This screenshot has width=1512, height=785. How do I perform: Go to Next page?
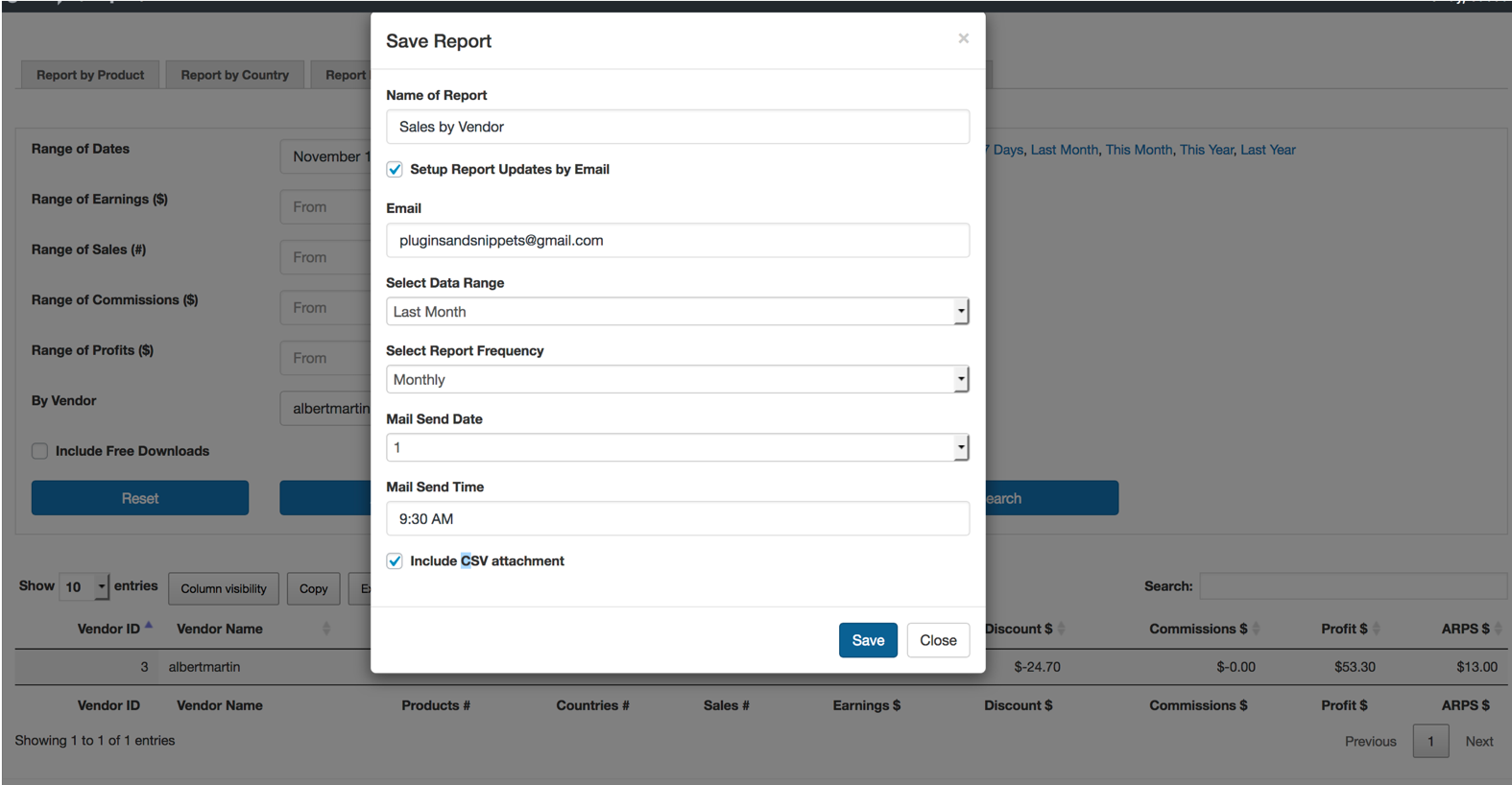pos(1479,741)
